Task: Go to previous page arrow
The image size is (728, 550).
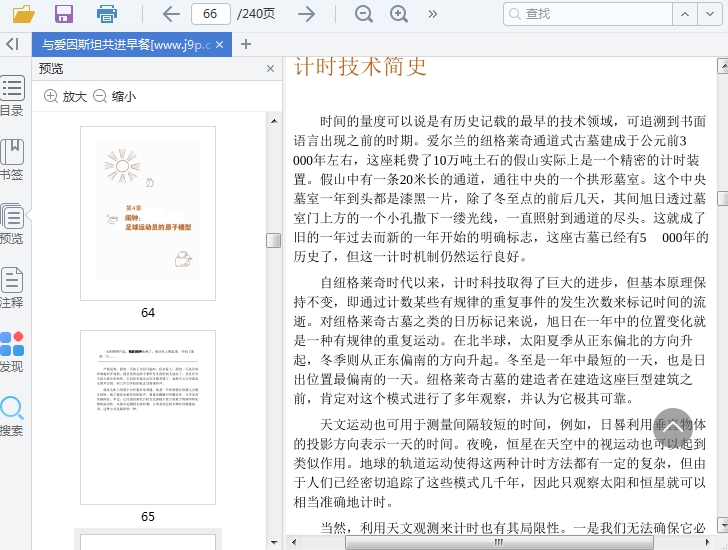Action: pos(171,14)
